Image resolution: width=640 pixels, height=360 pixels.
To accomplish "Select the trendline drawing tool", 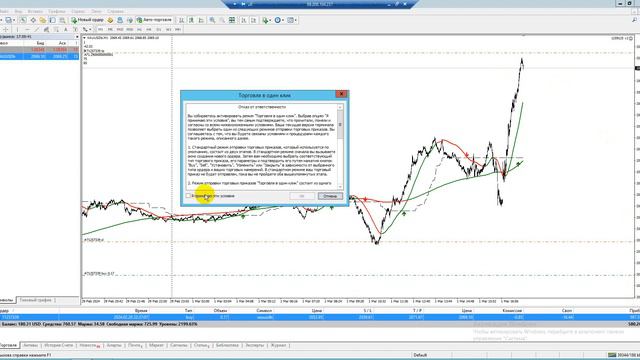I will click(x=37, y=29).
